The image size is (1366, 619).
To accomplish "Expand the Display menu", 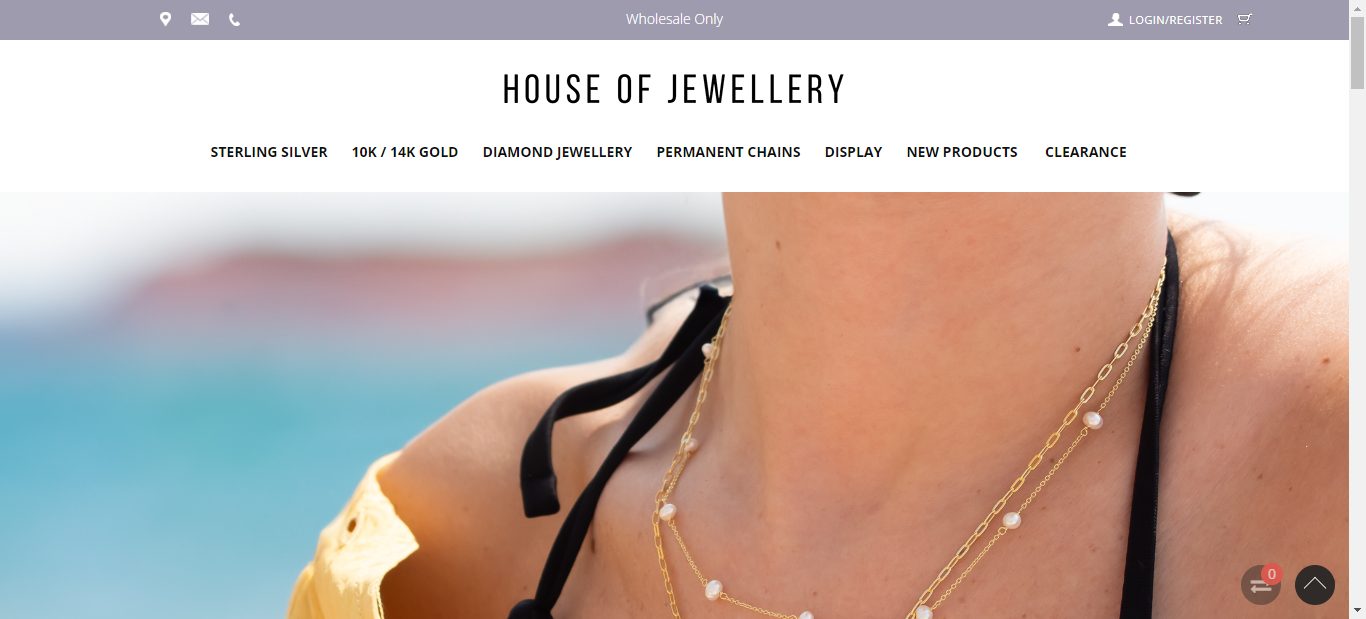I will pyautogui.click(x=853, y=152).
